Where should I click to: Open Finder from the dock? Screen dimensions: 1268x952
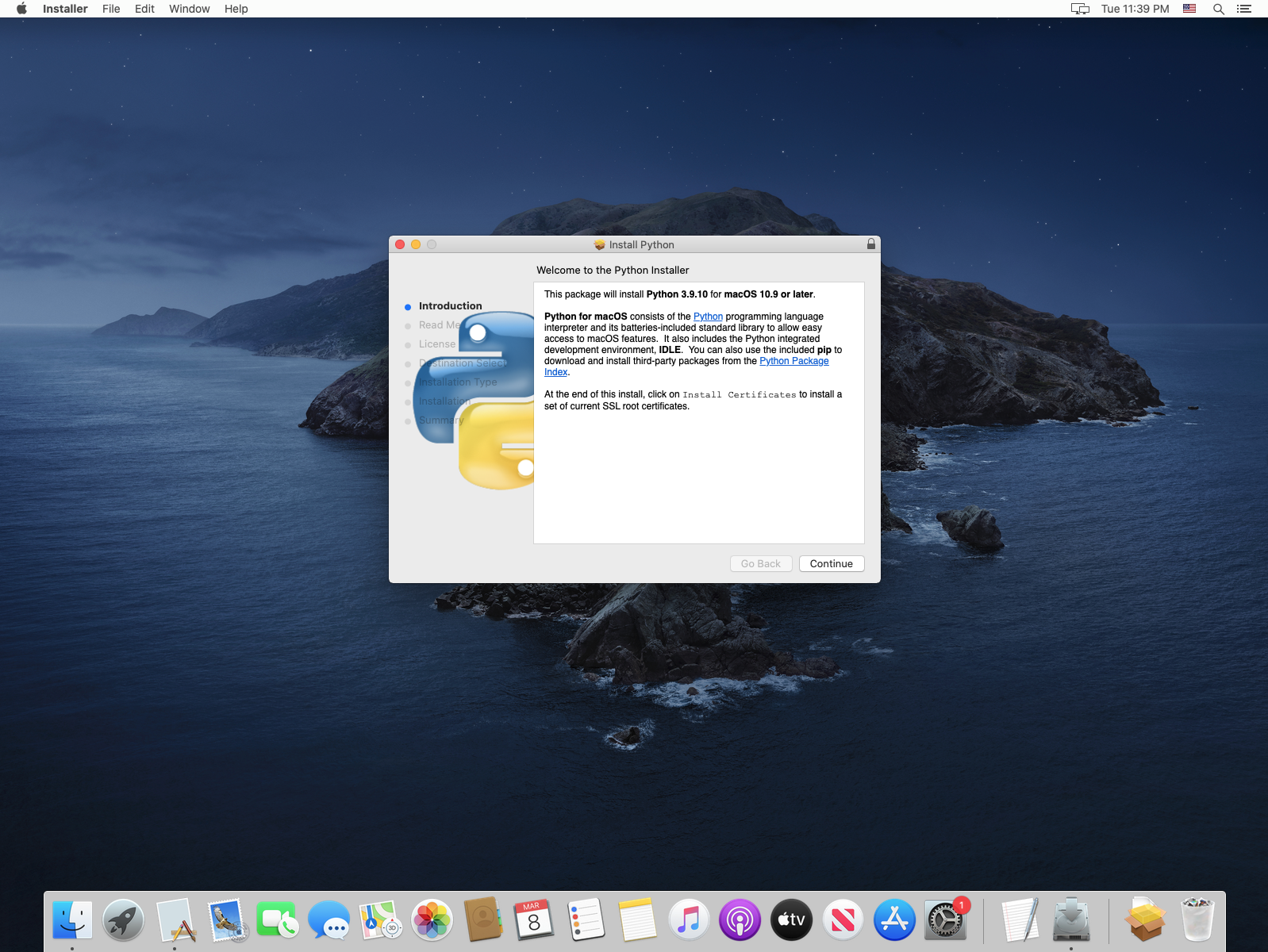[x=72, y=920]
